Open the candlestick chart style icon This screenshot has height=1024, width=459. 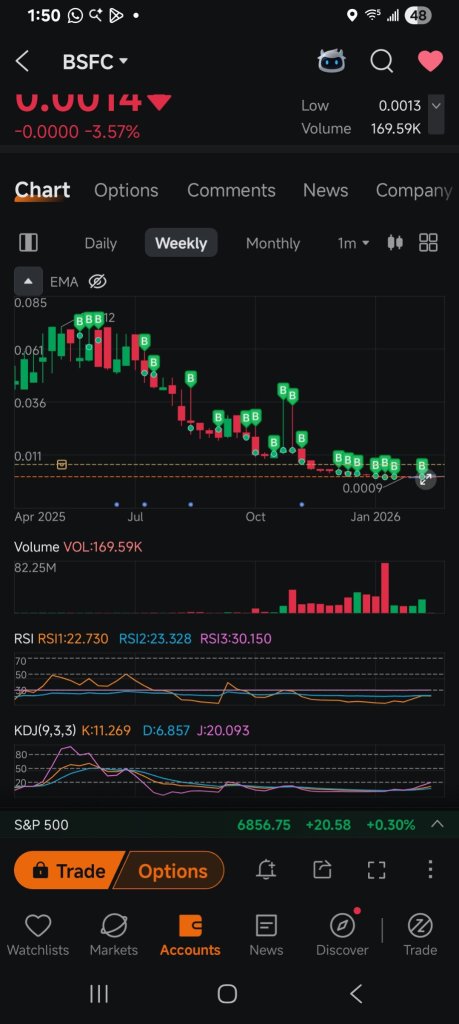395,243
